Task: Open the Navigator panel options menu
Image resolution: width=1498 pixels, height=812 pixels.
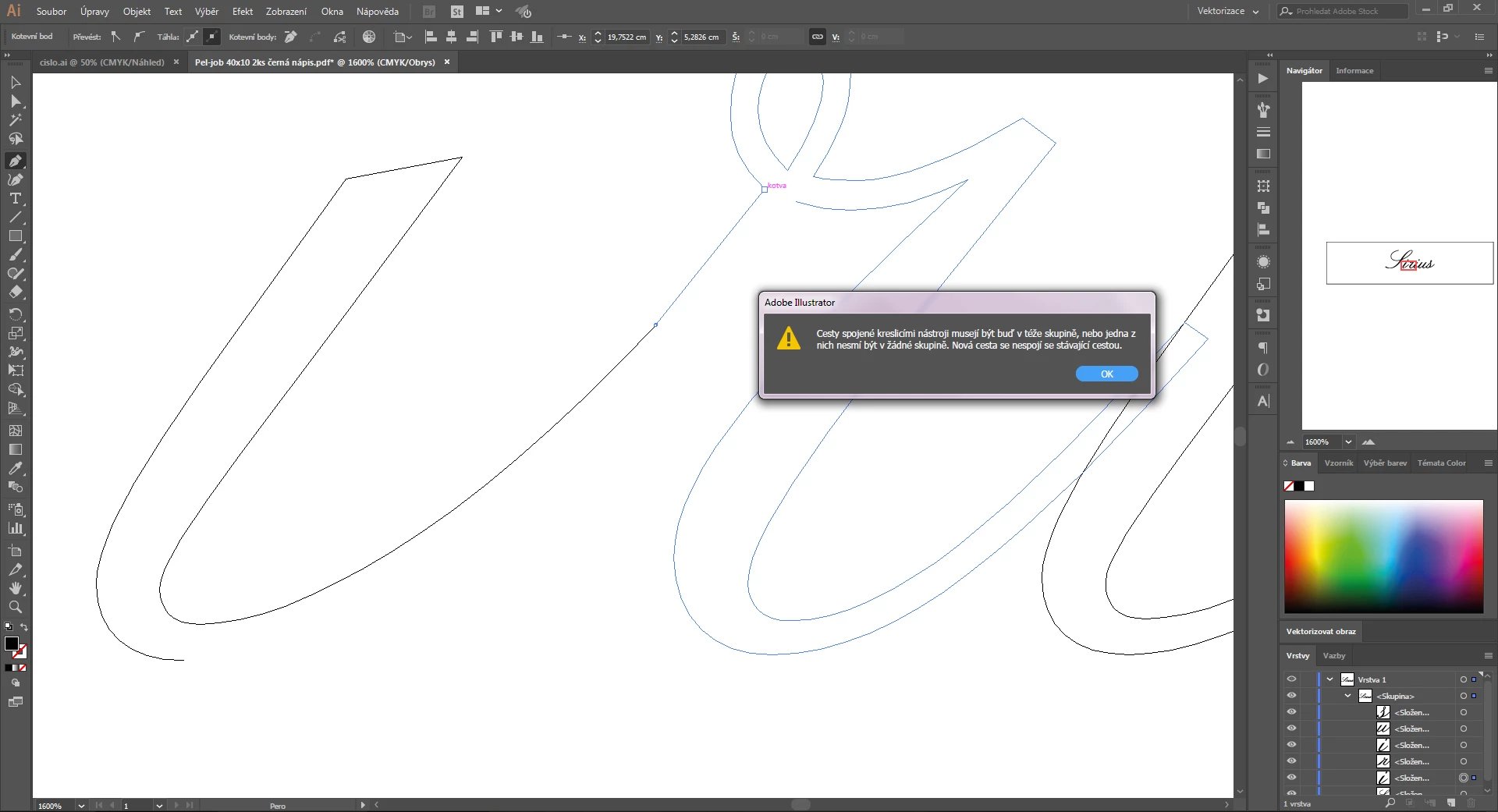Action: (1489, 71)
